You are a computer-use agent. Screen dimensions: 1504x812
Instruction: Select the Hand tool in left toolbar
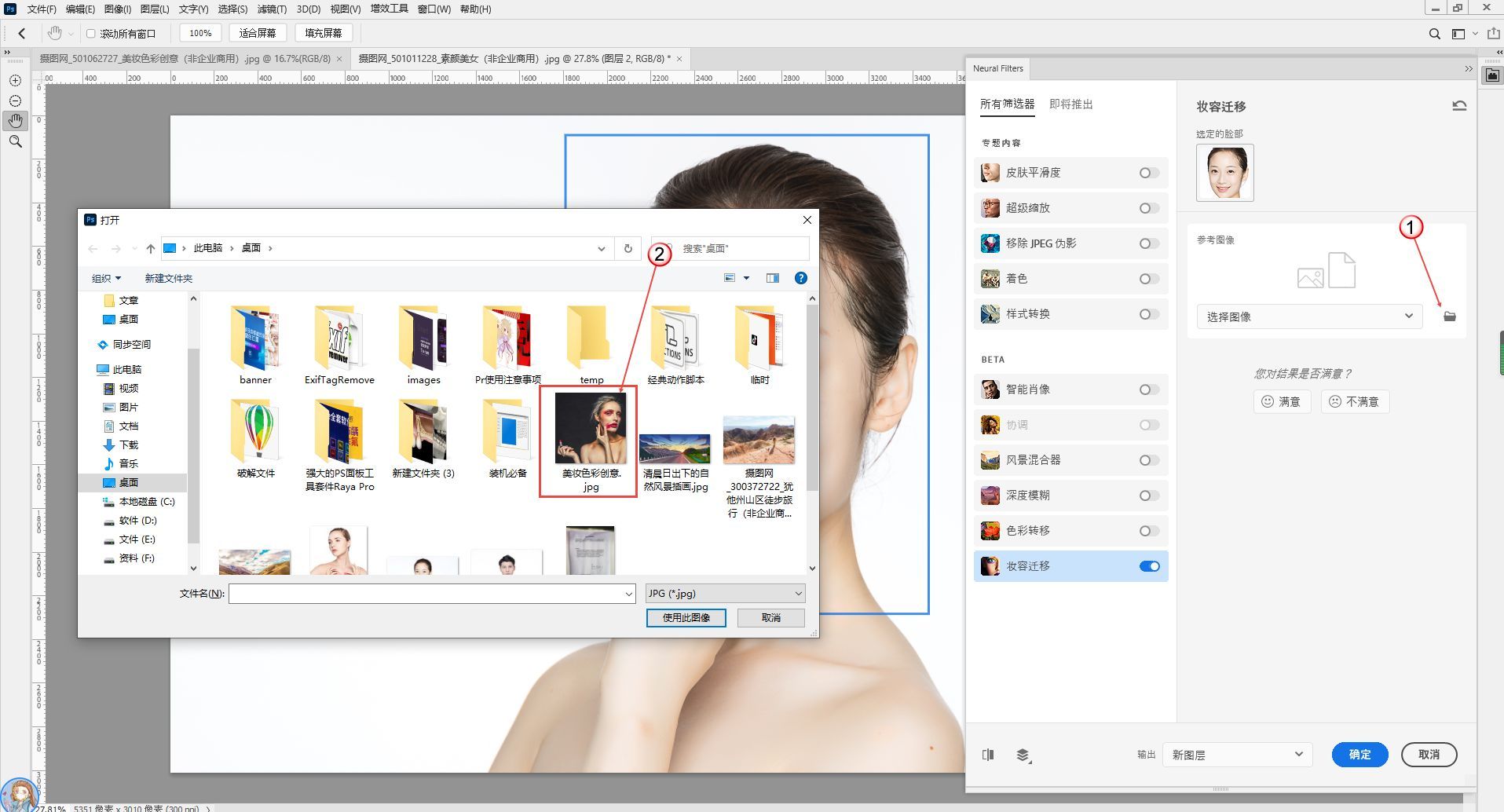pos(15,121)
